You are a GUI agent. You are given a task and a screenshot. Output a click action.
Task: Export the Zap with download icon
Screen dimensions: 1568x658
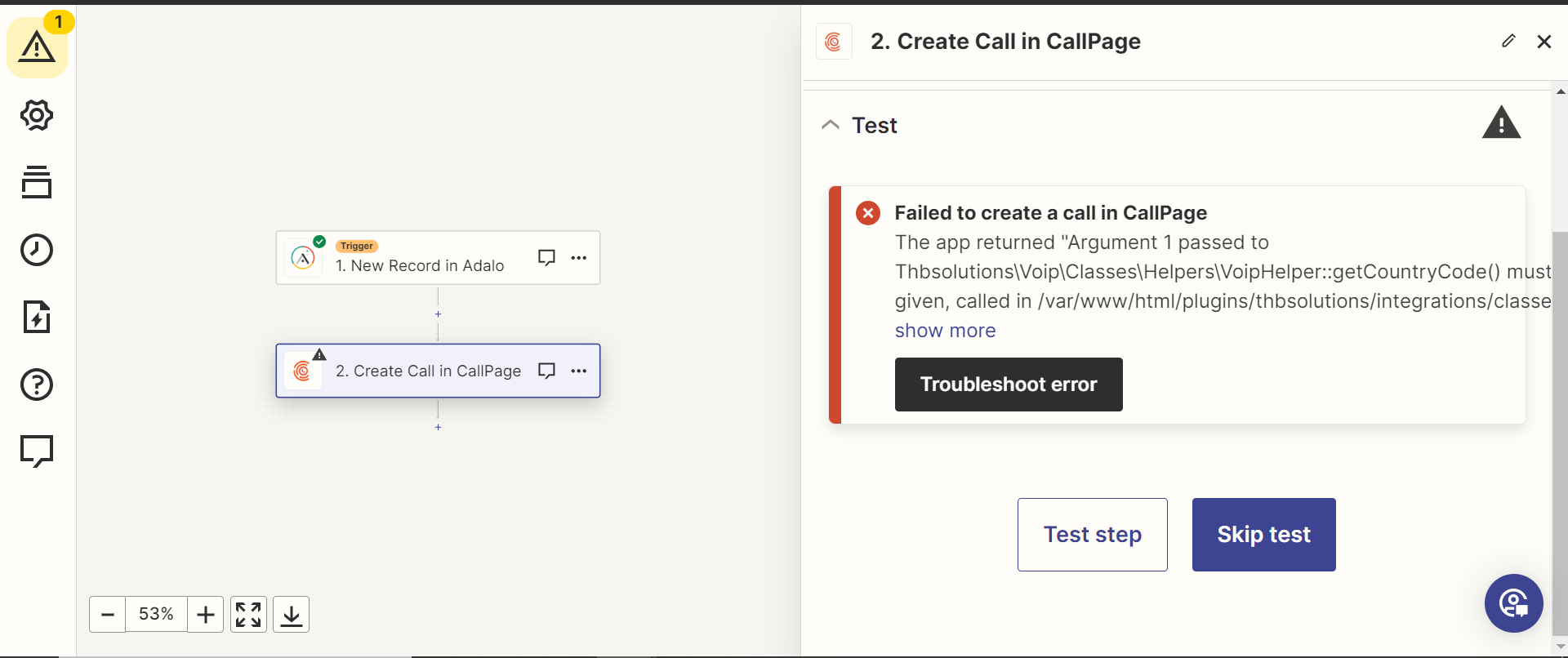(x=291, y=614)
